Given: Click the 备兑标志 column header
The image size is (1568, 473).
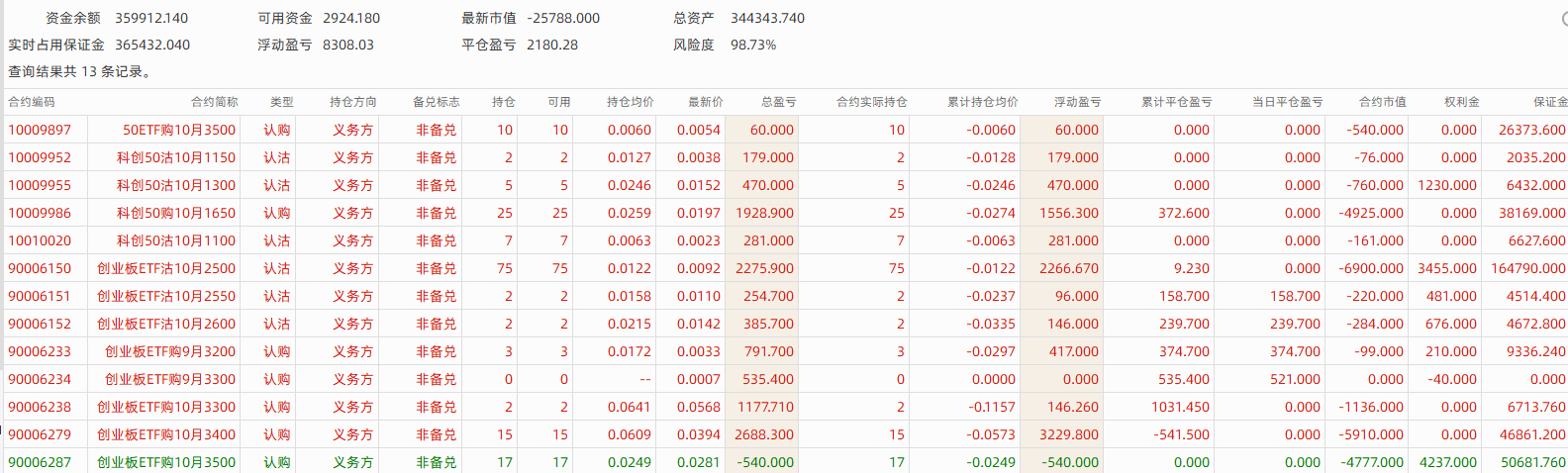Looking at the screenshot, I should 436,102.
